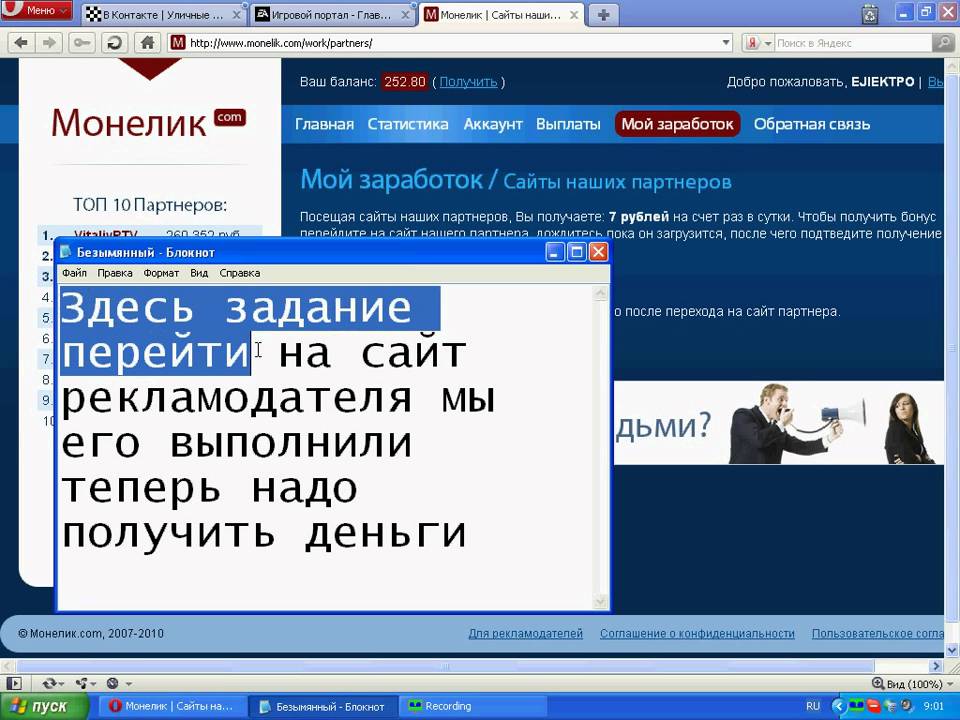
Task: Open the Статистика navigation link
Action: click(407, 124)
